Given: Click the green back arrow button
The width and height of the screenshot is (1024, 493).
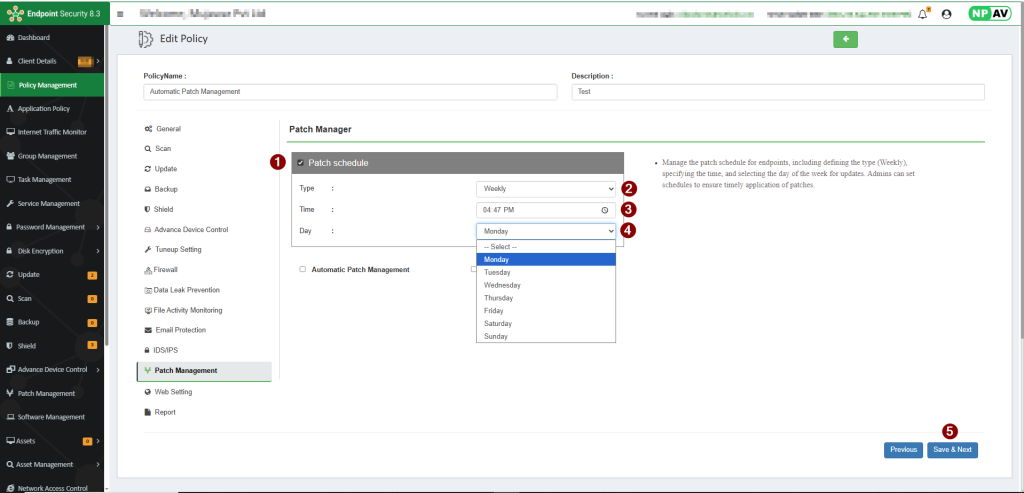Looking at the screenshot, I should click(x=845, y=39).
